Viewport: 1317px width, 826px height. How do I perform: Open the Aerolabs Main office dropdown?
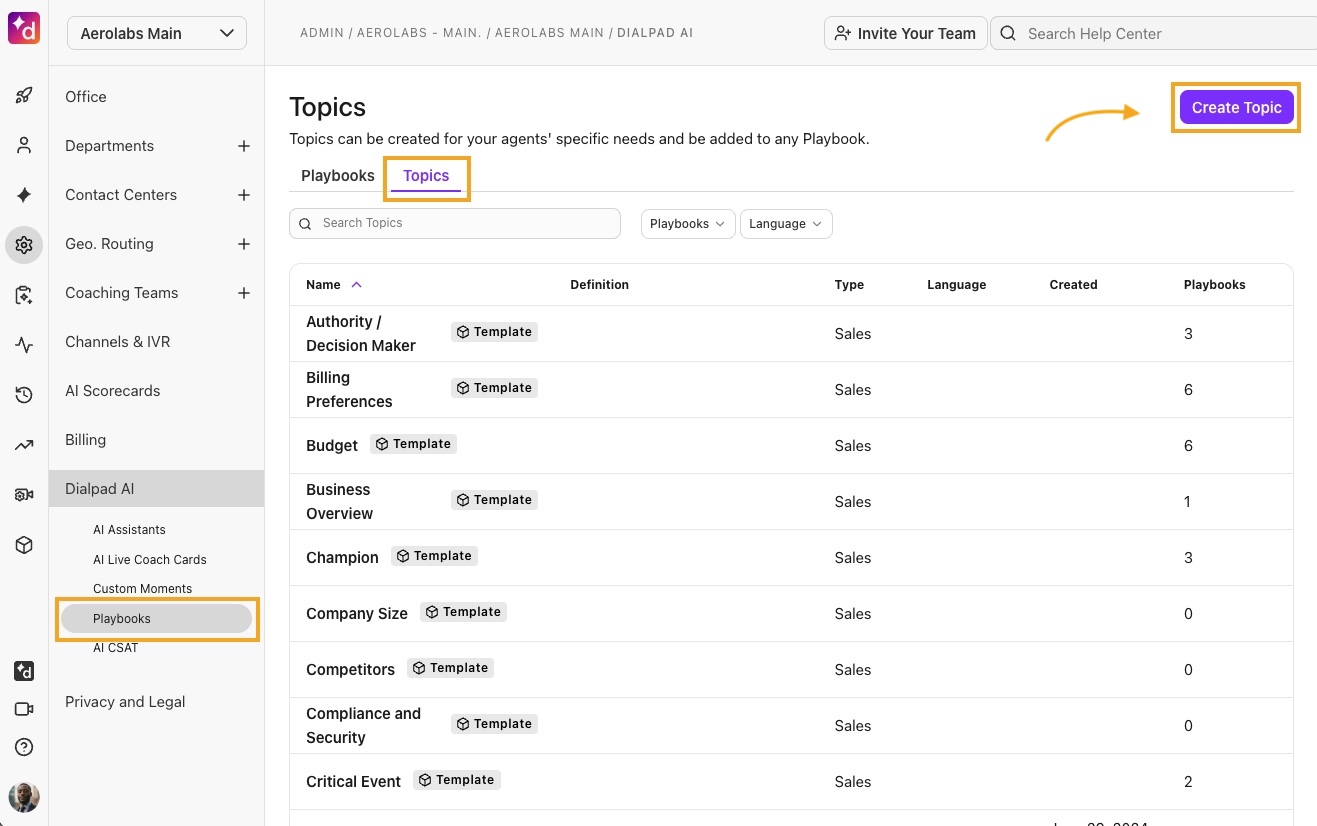click(x=157, y=33)
